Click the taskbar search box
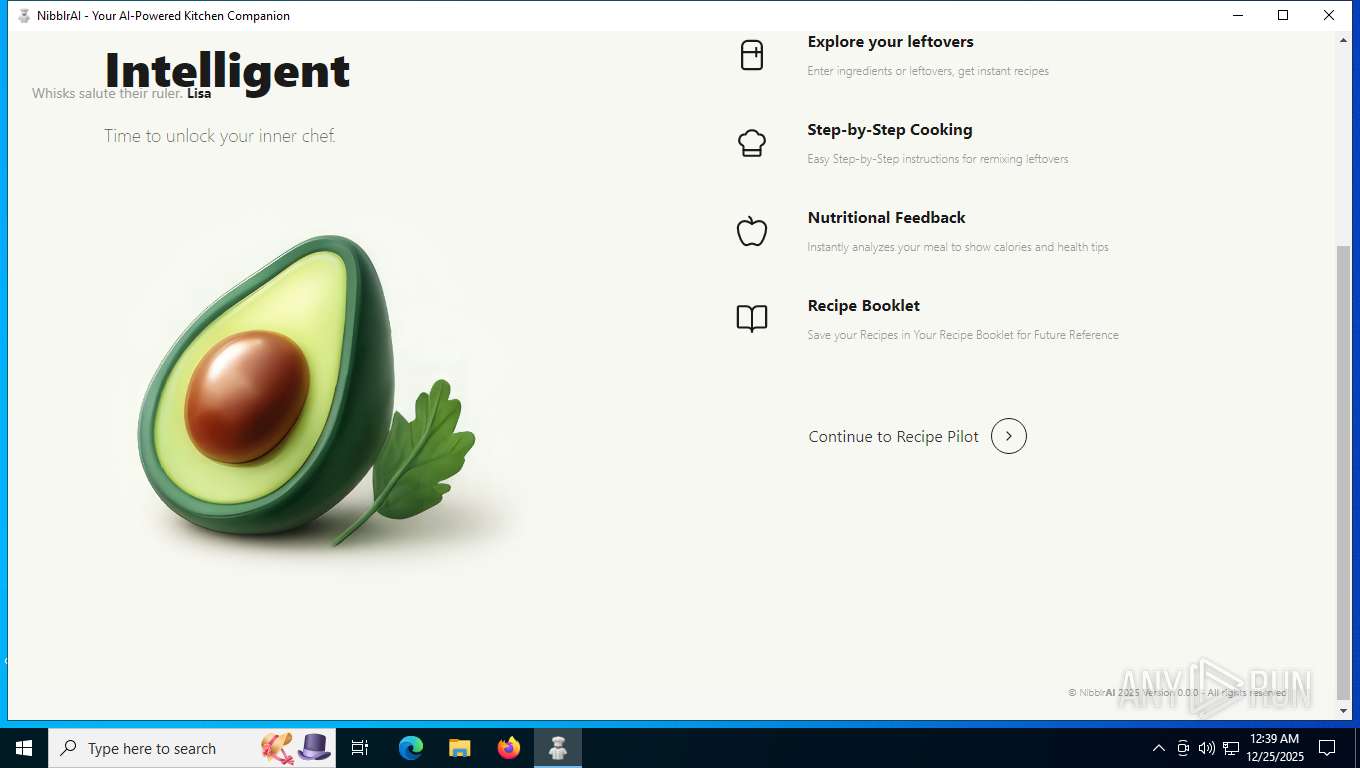1360x768 pixels. point(192,748)
